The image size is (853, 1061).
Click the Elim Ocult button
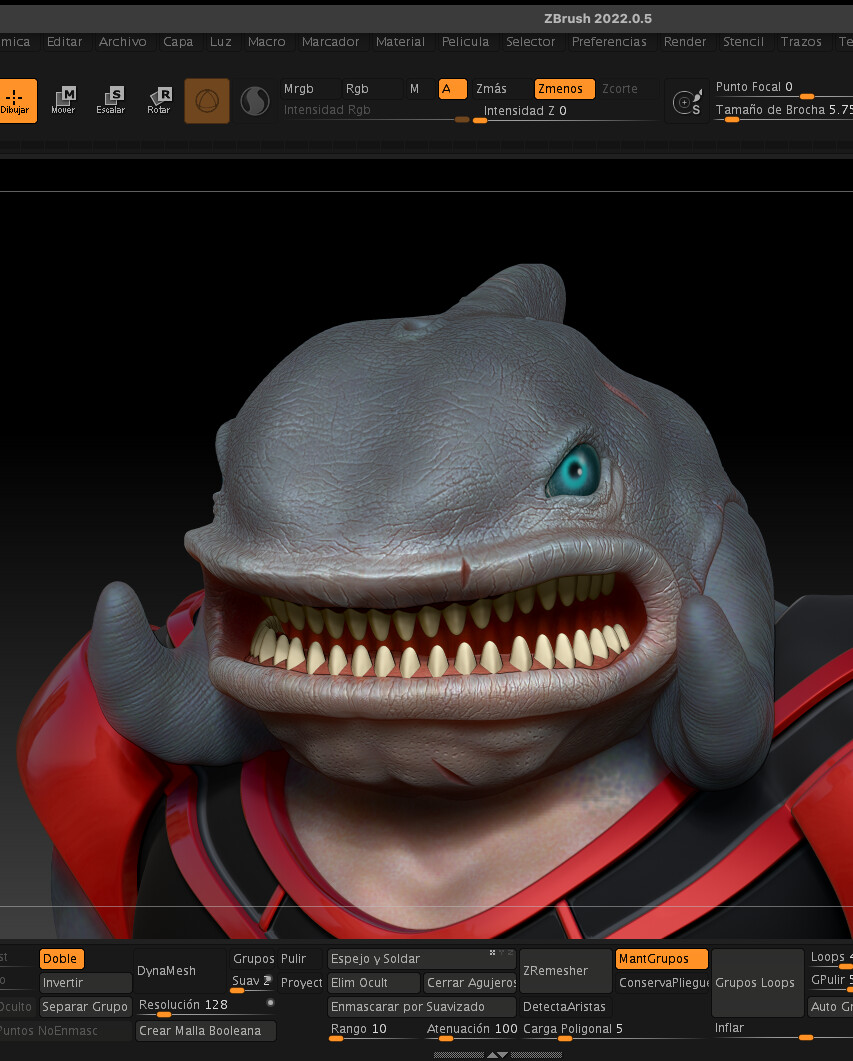point(373,983)
